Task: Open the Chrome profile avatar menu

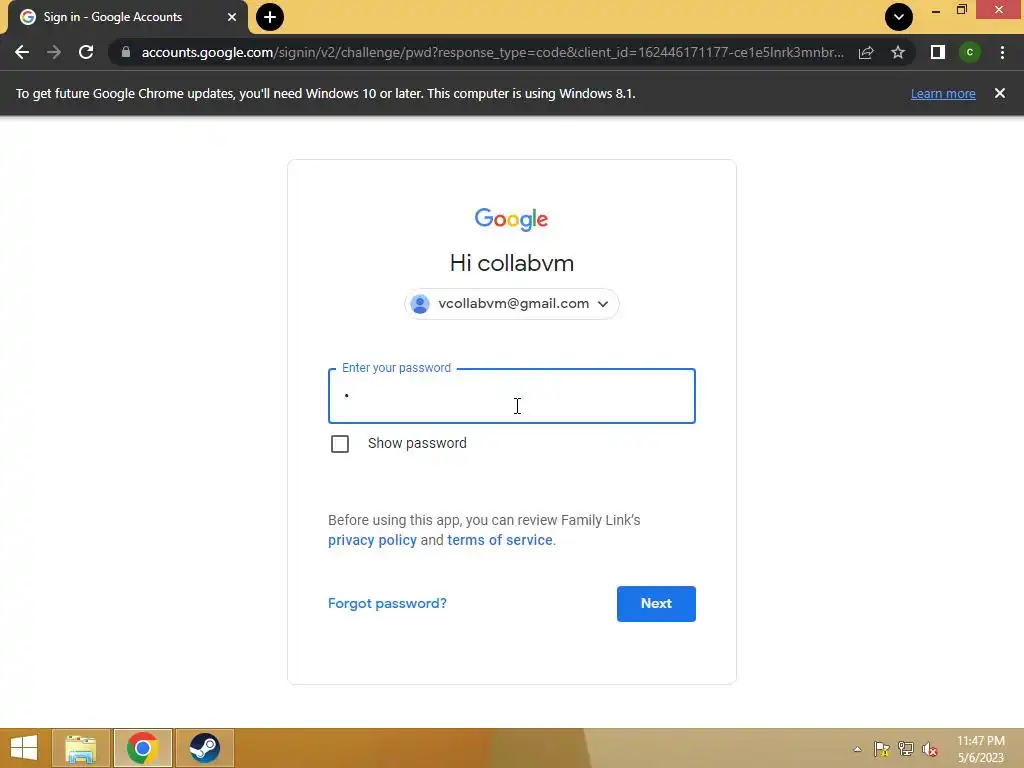Action: click(x=970, y=52)
